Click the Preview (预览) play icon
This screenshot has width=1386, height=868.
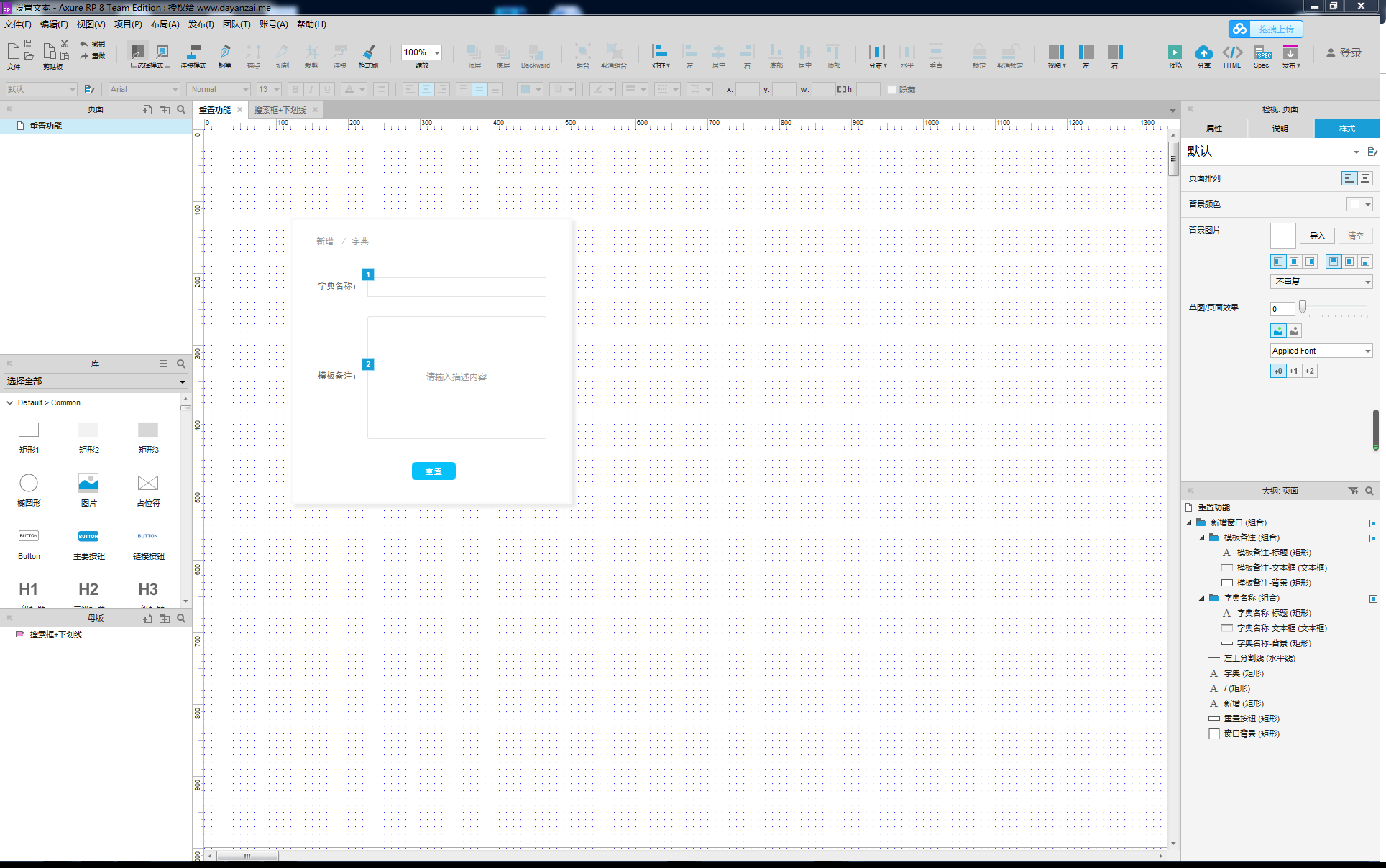coord(1175,53)
